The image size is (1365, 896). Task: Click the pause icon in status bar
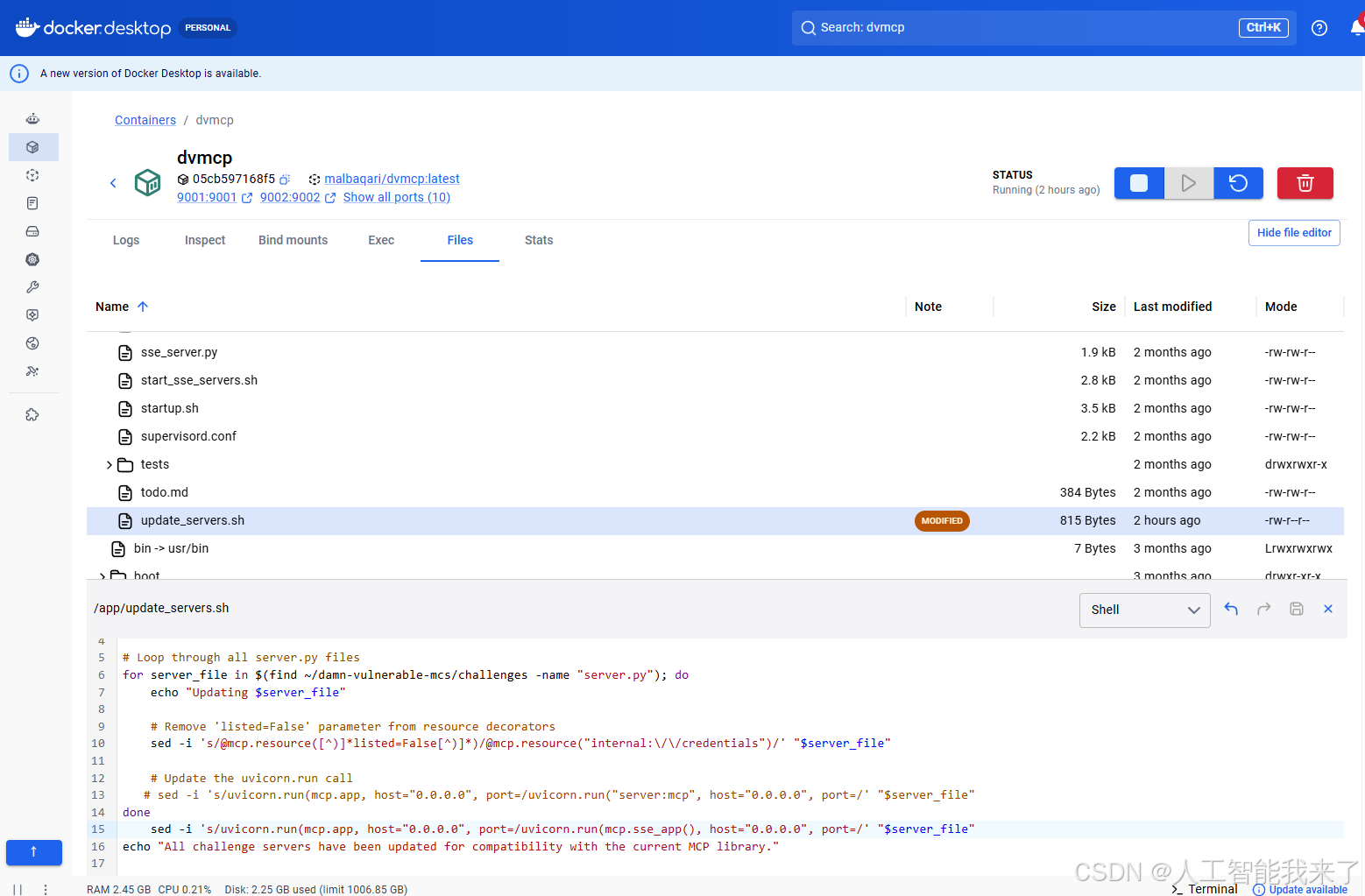18,889
